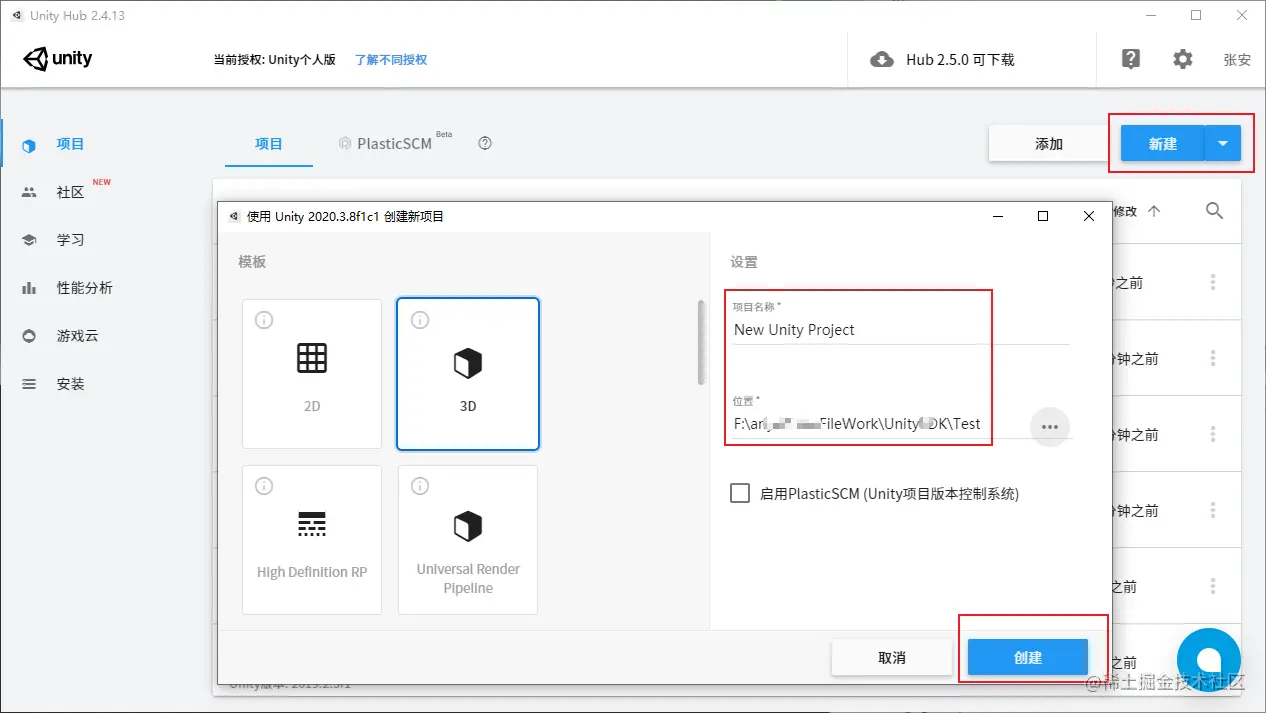Select the 2D template card
Screen dimensions: 1266x713
[x=312, y=374]
